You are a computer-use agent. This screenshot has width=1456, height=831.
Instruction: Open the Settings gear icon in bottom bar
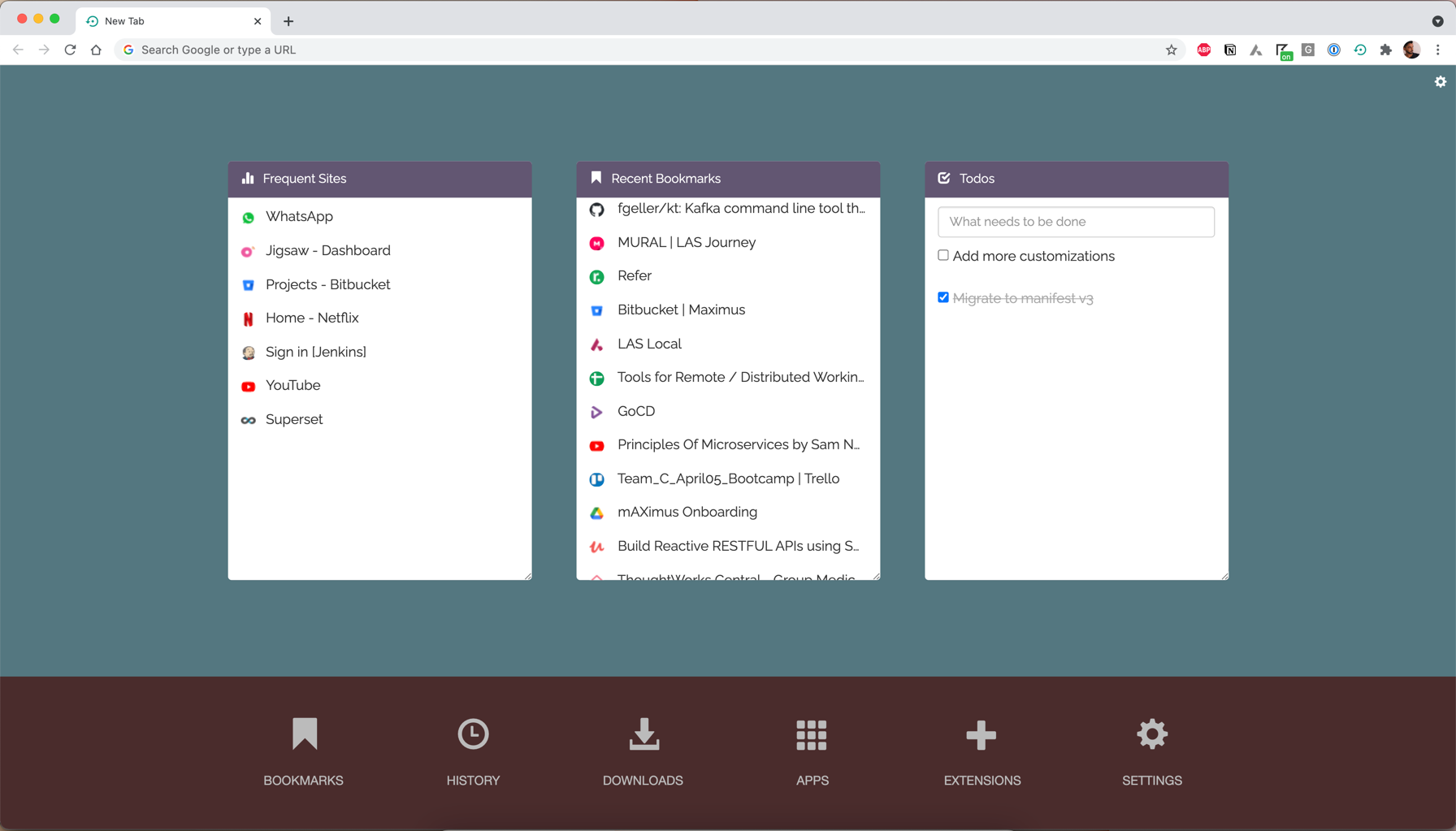(1152, 734)
